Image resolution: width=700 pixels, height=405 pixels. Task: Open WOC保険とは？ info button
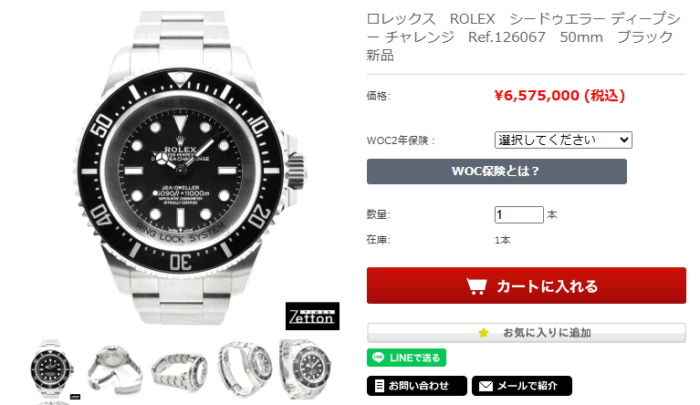(496, 171)
